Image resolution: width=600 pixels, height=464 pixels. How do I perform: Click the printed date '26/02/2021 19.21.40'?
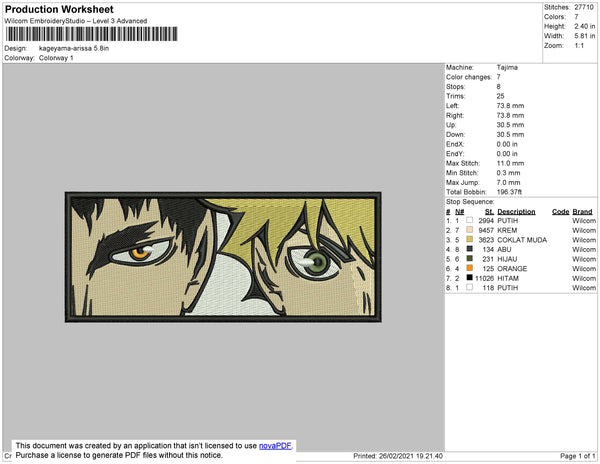point(411,456)
